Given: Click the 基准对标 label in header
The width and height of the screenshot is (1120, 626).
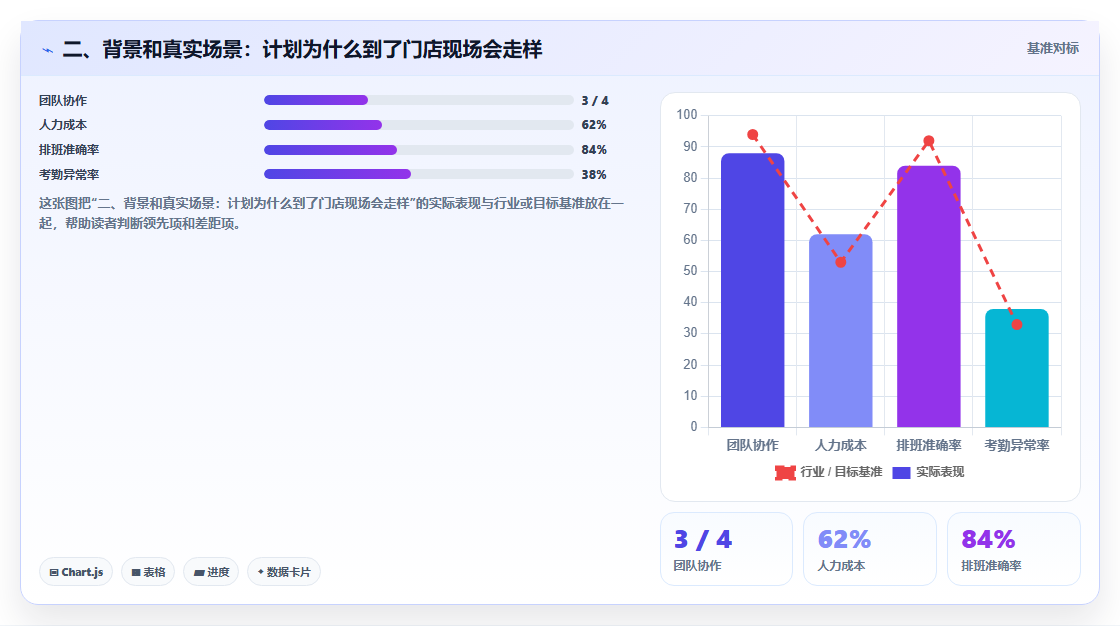Looking at the screenshot, I should point(1052,49).
